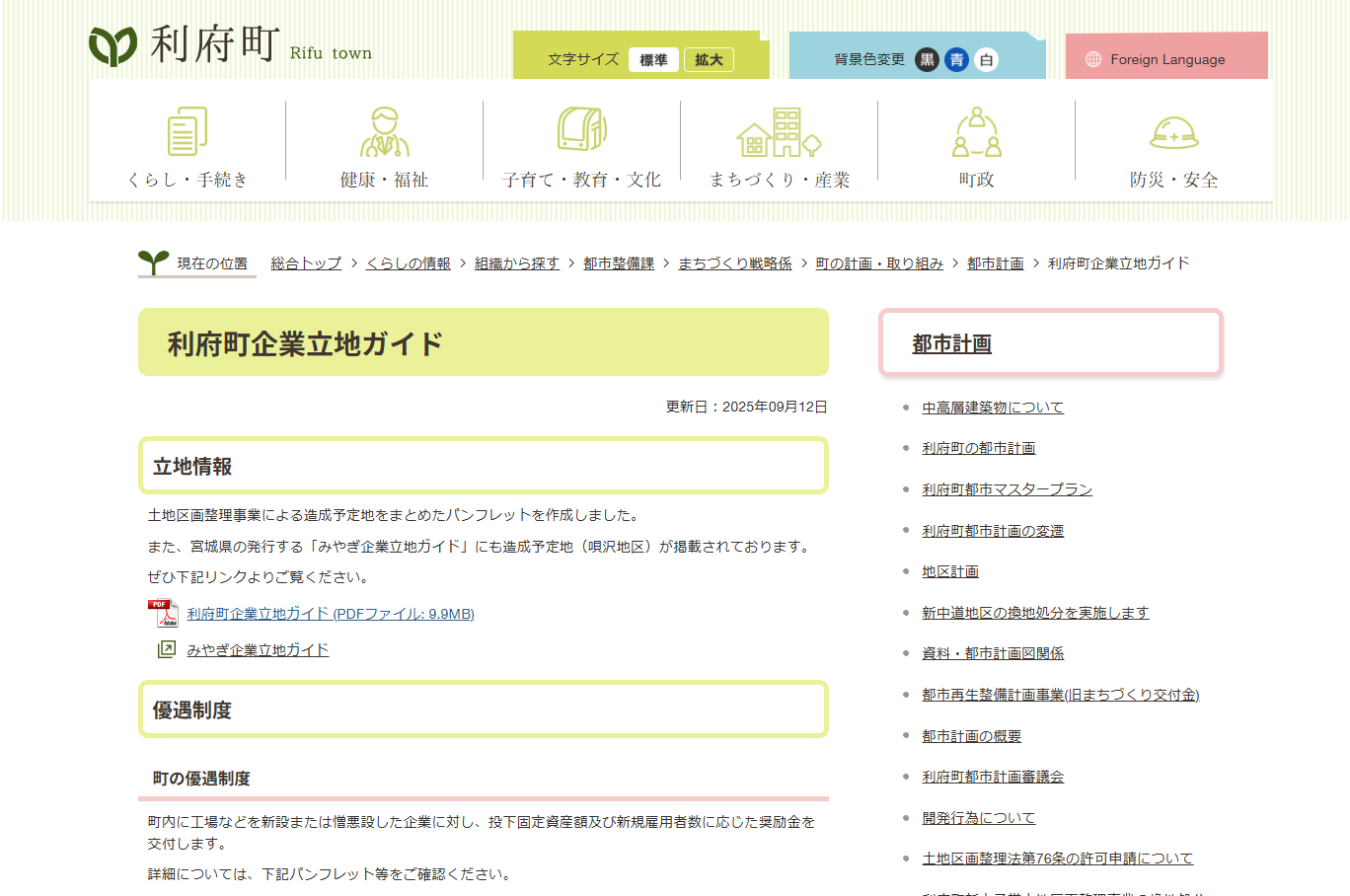The image size is (1350, 896).
Task: Click the 更新日：2025年09月12日 text
Action: [746, 407]
